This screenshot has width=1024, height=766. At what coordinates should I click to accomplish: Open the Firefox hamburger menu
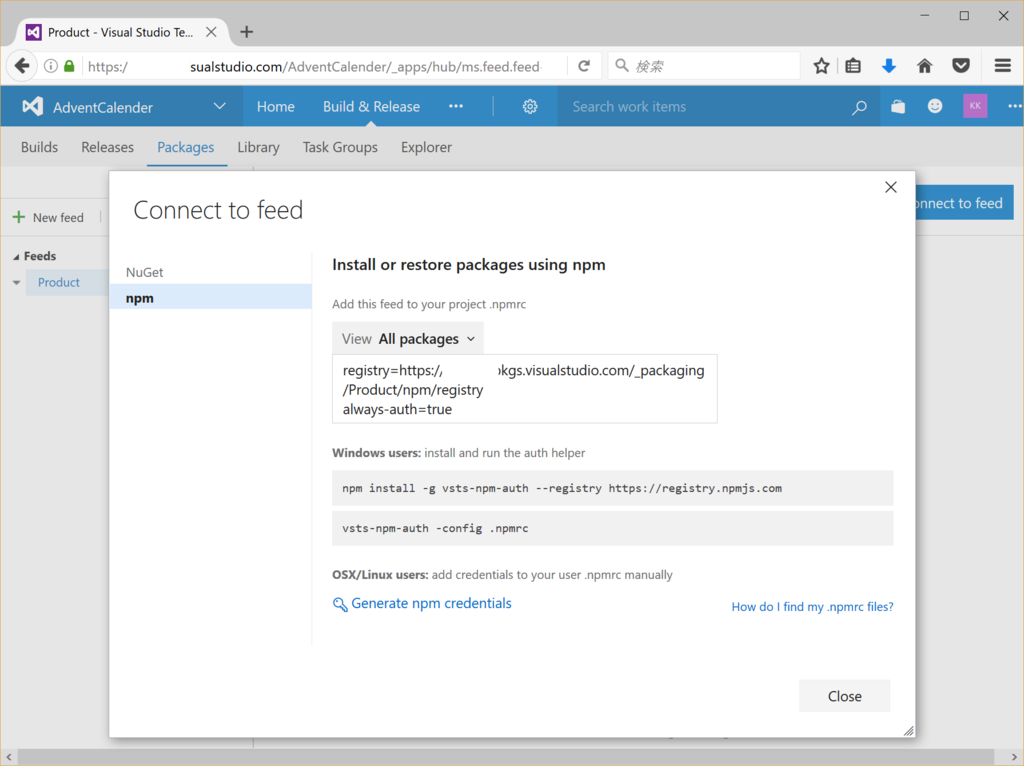(x=1003, y=66)
